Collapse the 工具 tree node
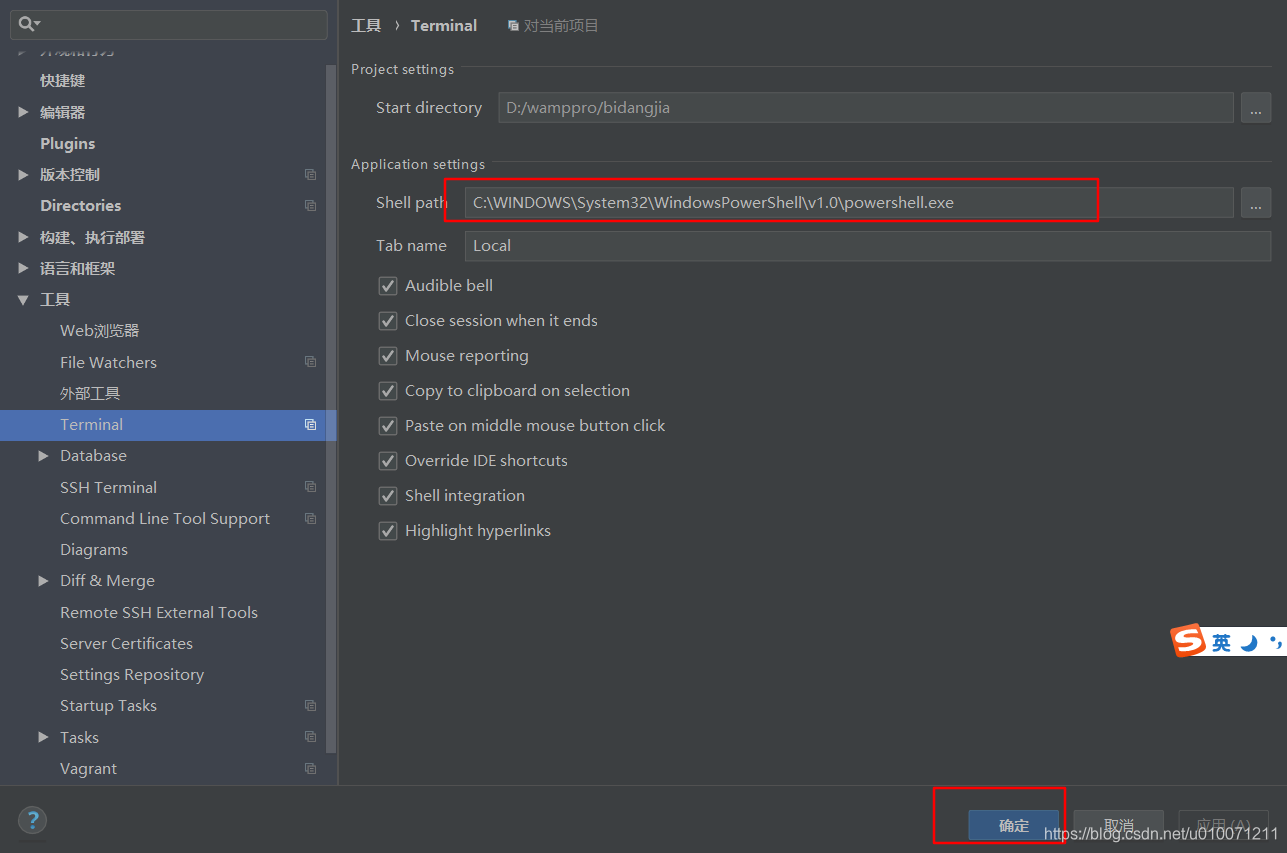1287x853 pixels. [23, 299]
